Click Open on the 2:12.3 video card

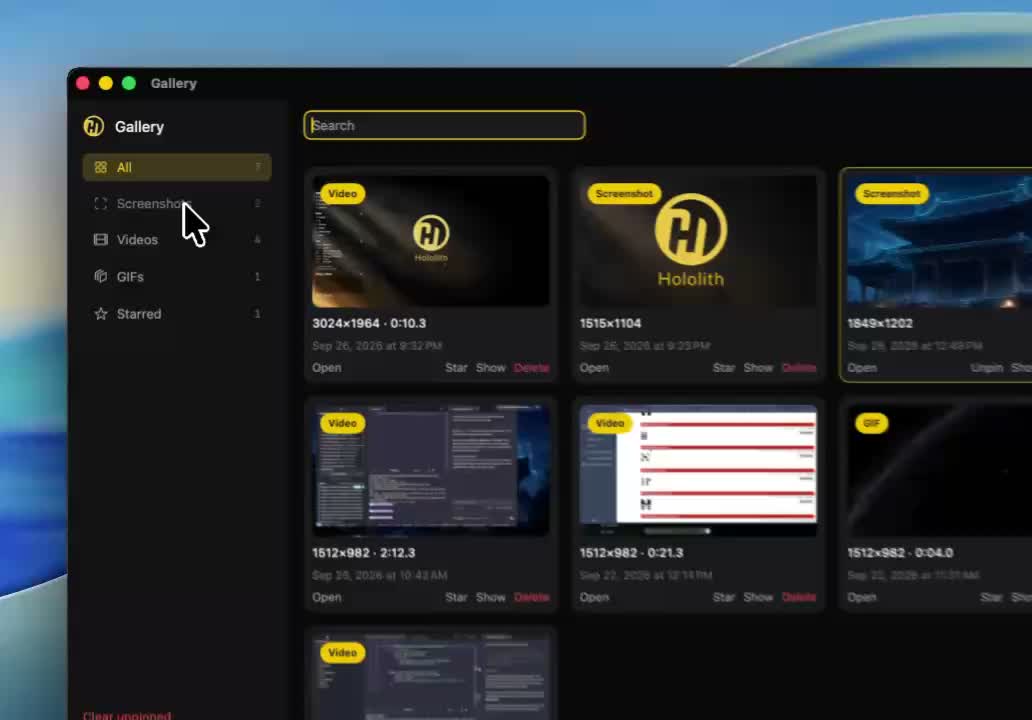tap(326, 597)
